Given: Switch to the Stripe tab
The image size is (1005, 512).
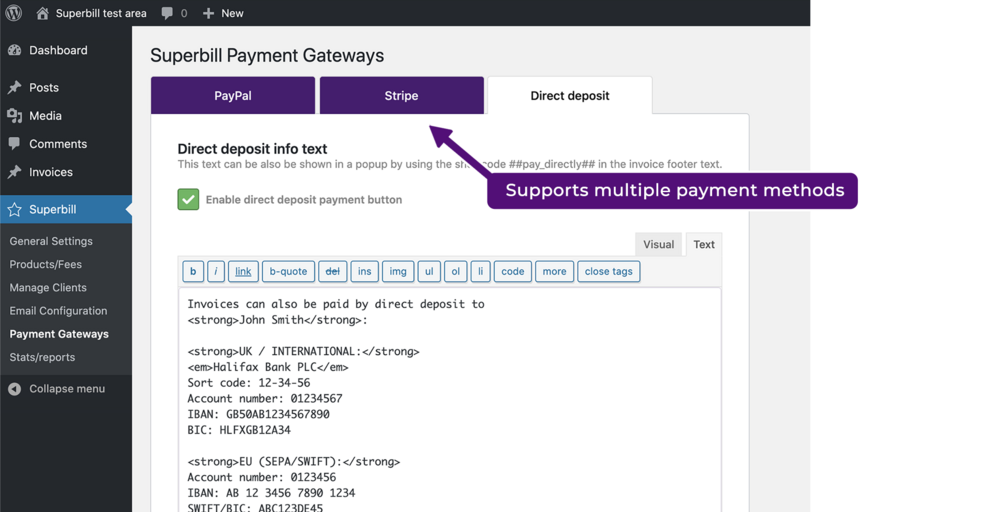Looking at the screenshot, I should pyautogui.click(x=401, y=95).
